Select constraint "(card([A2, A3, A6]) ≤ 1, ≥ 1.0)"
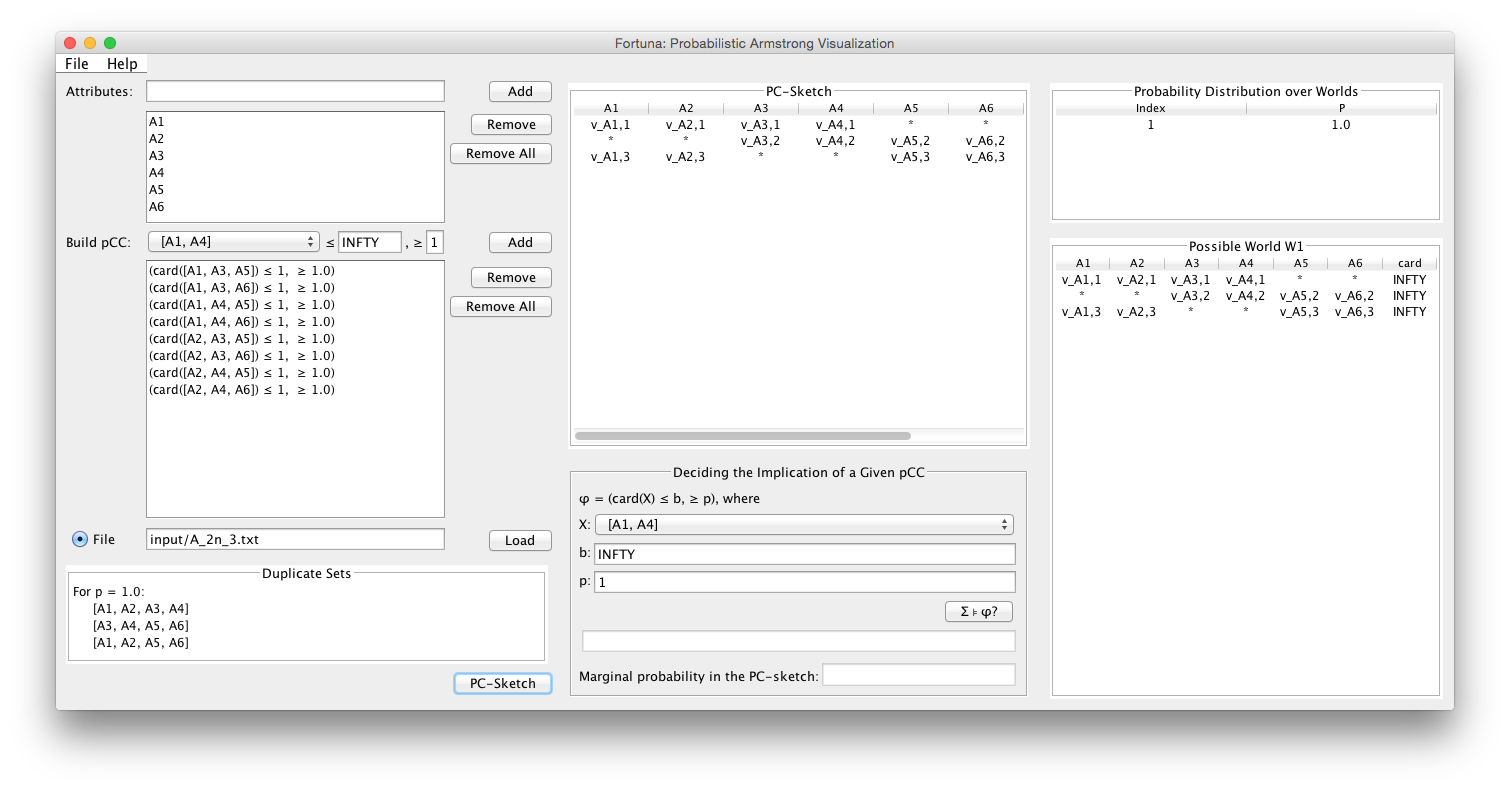This screenshot has width=1510, height=790. [295, 355]
